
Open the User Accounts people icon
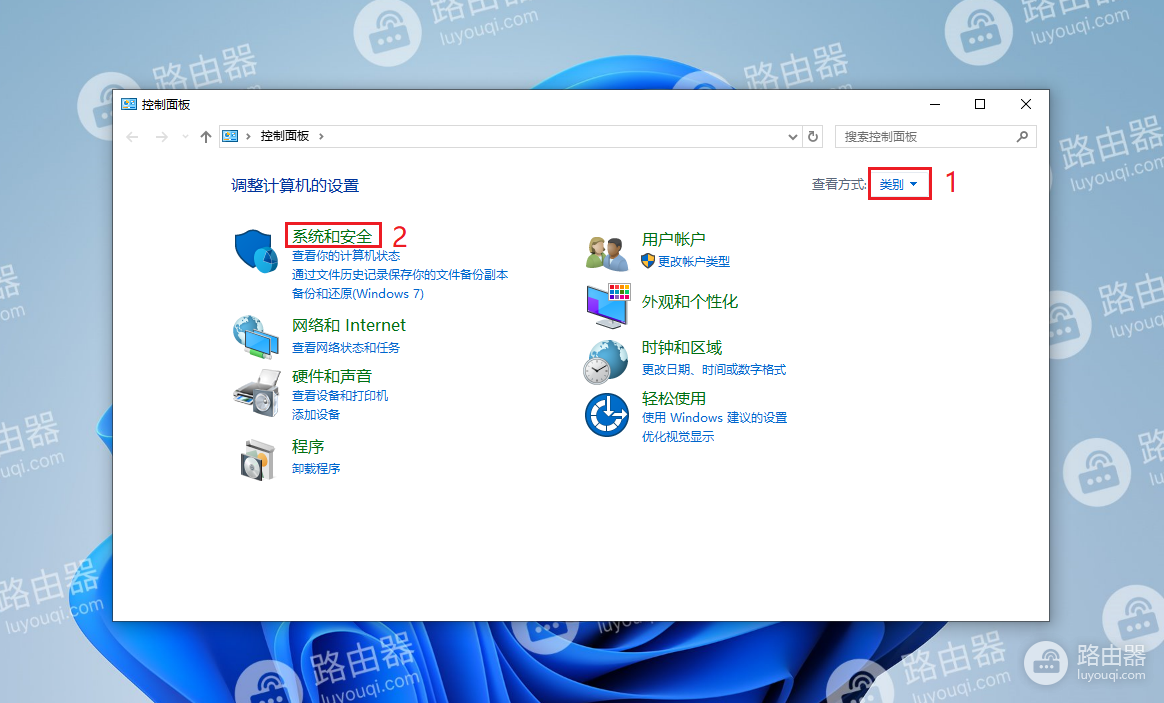tap(607, 253)
